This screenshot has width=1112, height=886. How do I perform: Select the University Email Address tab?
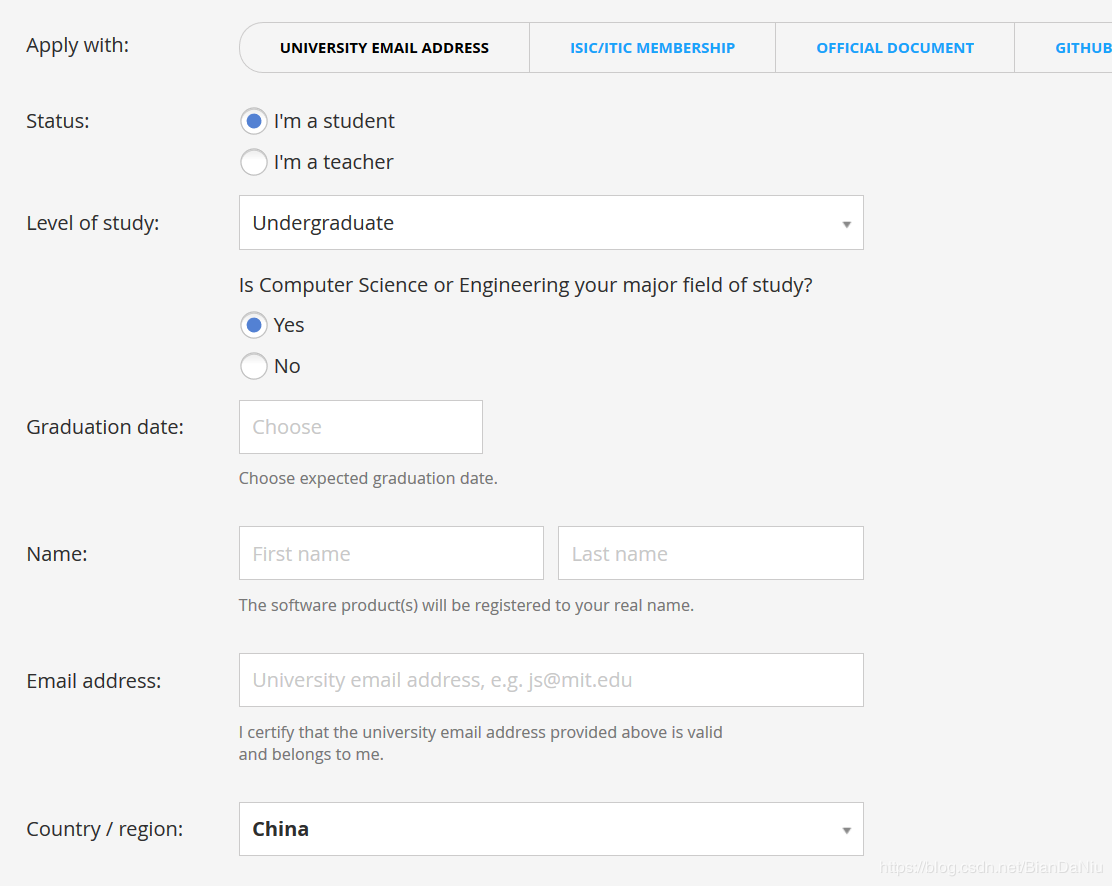click(x=384, y=48)
